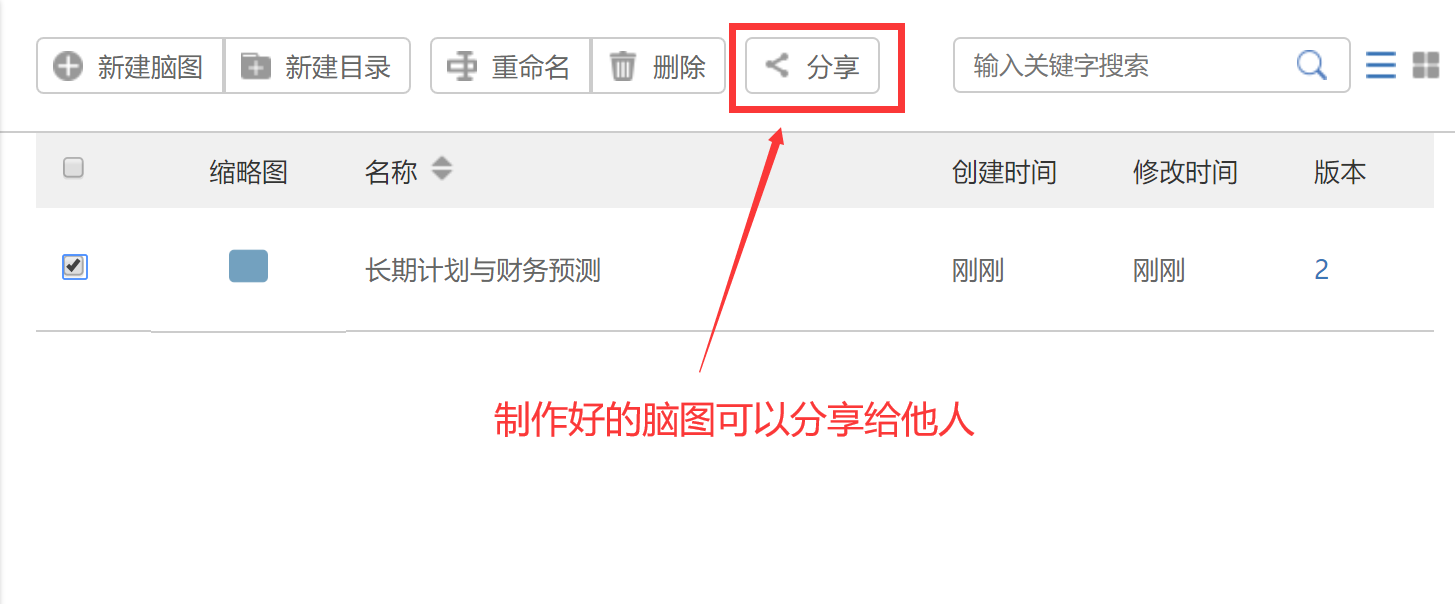Image resolution: width=1455 pixels, height=604 pixels.
Task: Check the select-all header checkbox
Action: point(73,168)
